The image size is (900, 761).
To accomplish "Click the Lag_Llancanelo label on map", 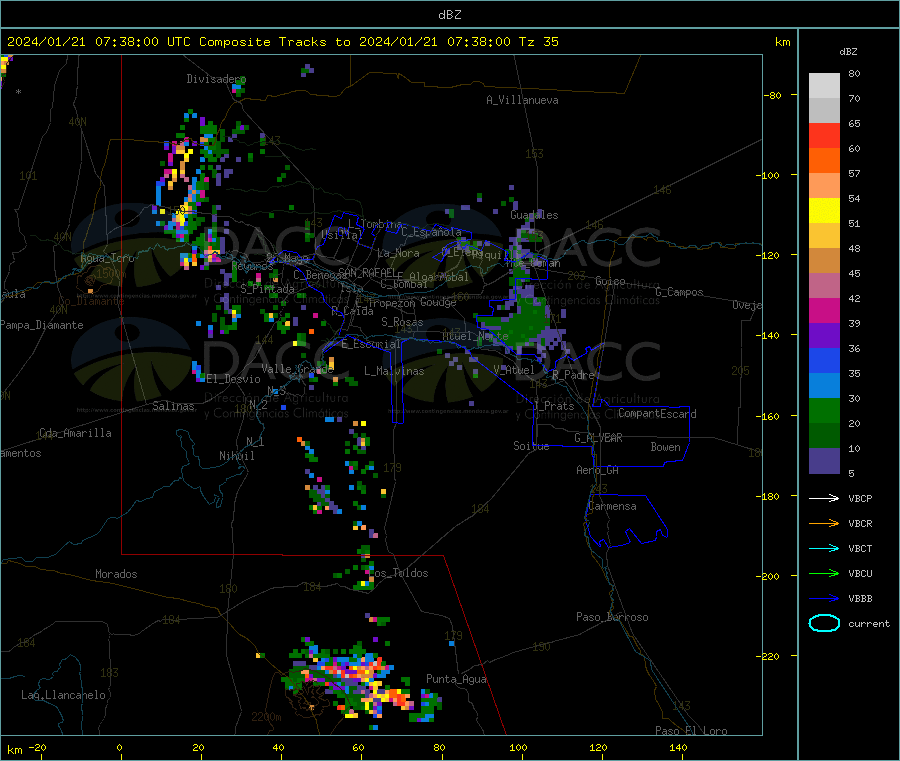I will (x=64, y=694).
